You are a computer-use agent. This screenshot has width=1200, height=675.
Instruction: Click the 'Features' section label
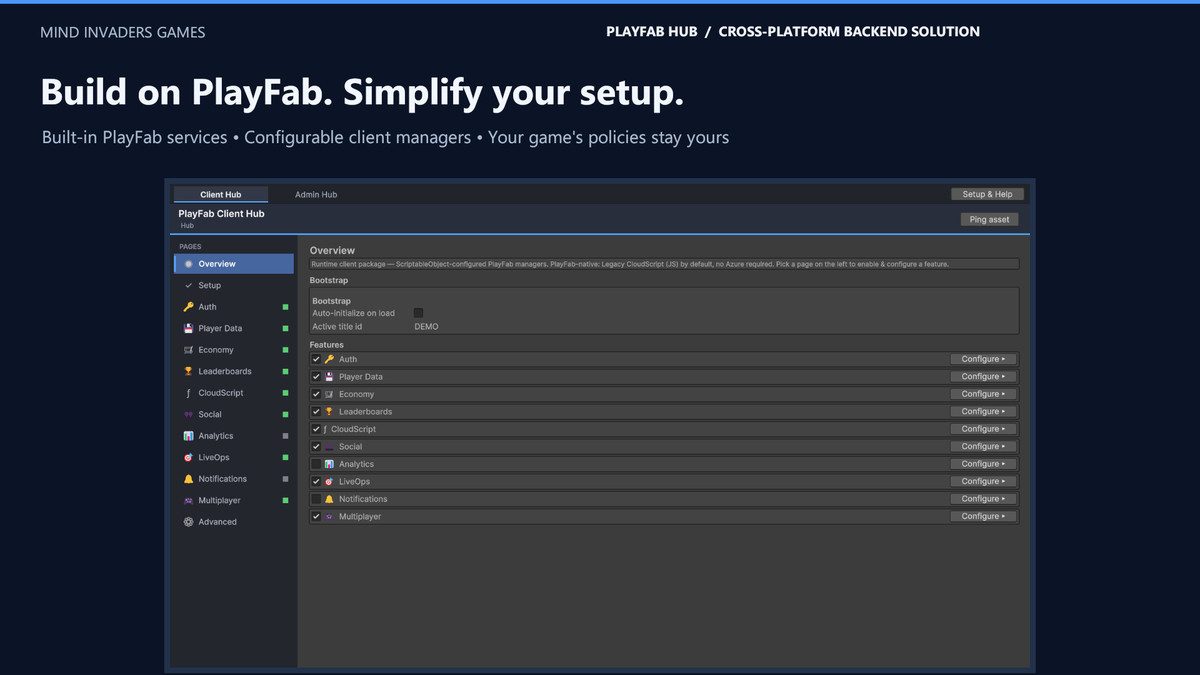327,345
